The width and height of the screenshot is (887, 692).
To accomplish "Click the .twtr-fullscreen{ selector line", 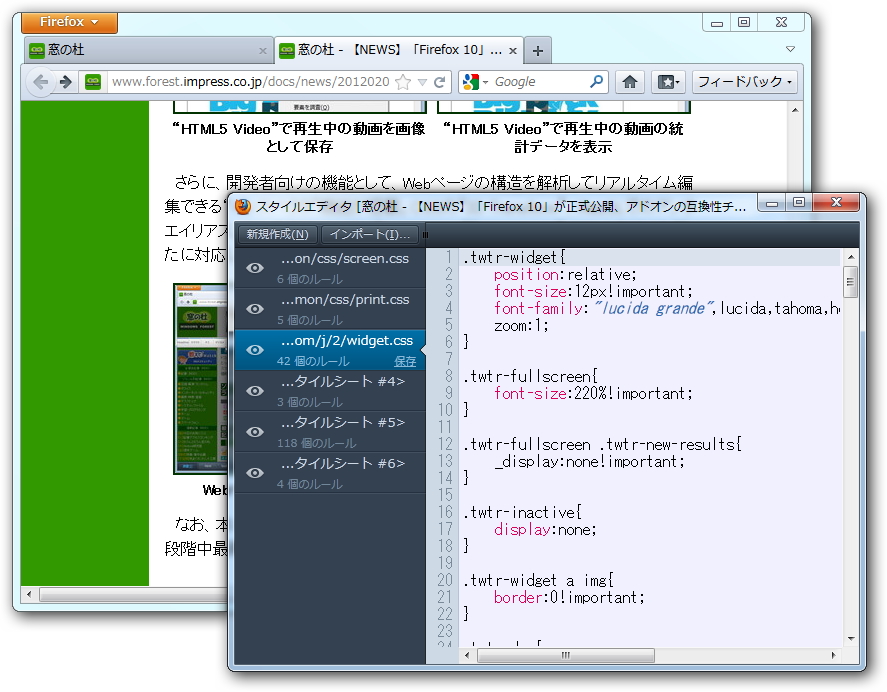I will (530, 376).
